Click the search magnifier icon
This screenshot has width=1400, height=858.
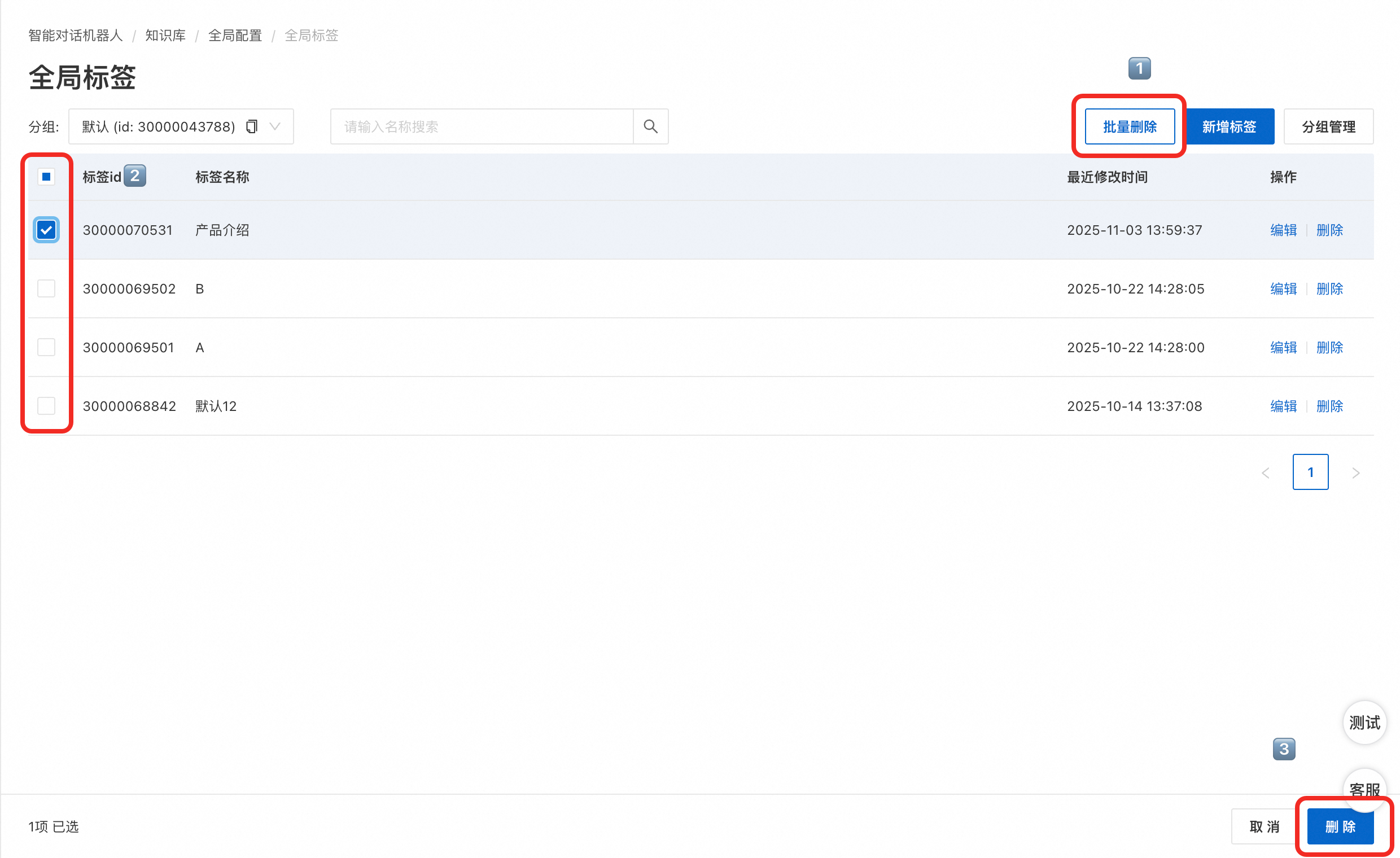pyautogui.click(x=650, y=126)
